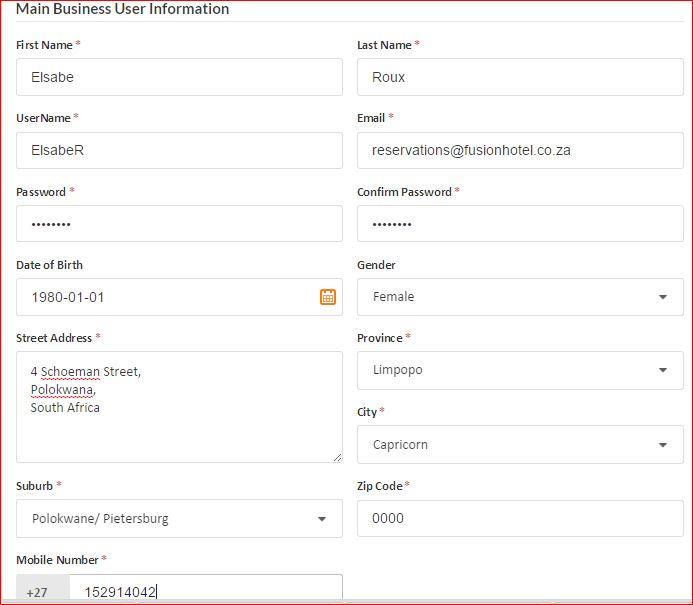Image resolution: width=693 pixels, height=605 pixels.
Task: Click the Mobile Number label text
Action: [57, 560]
